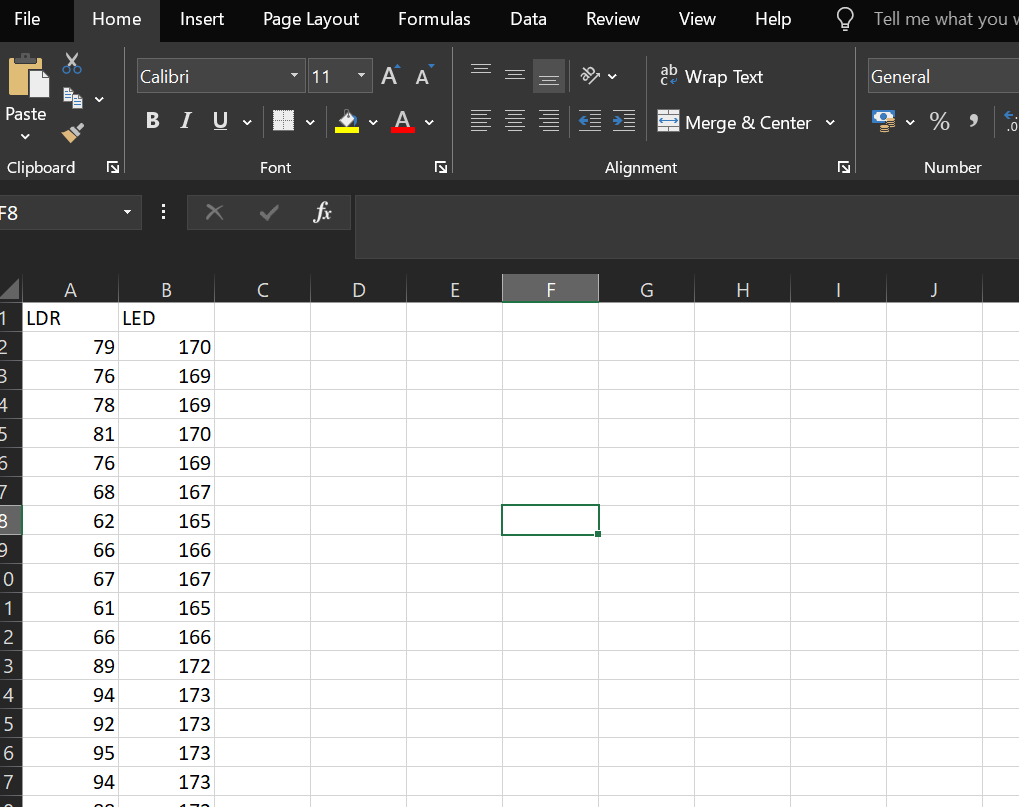Toggle underline formatting
This screenshot has height=807, width=1019.
click(x=220, y=121)
